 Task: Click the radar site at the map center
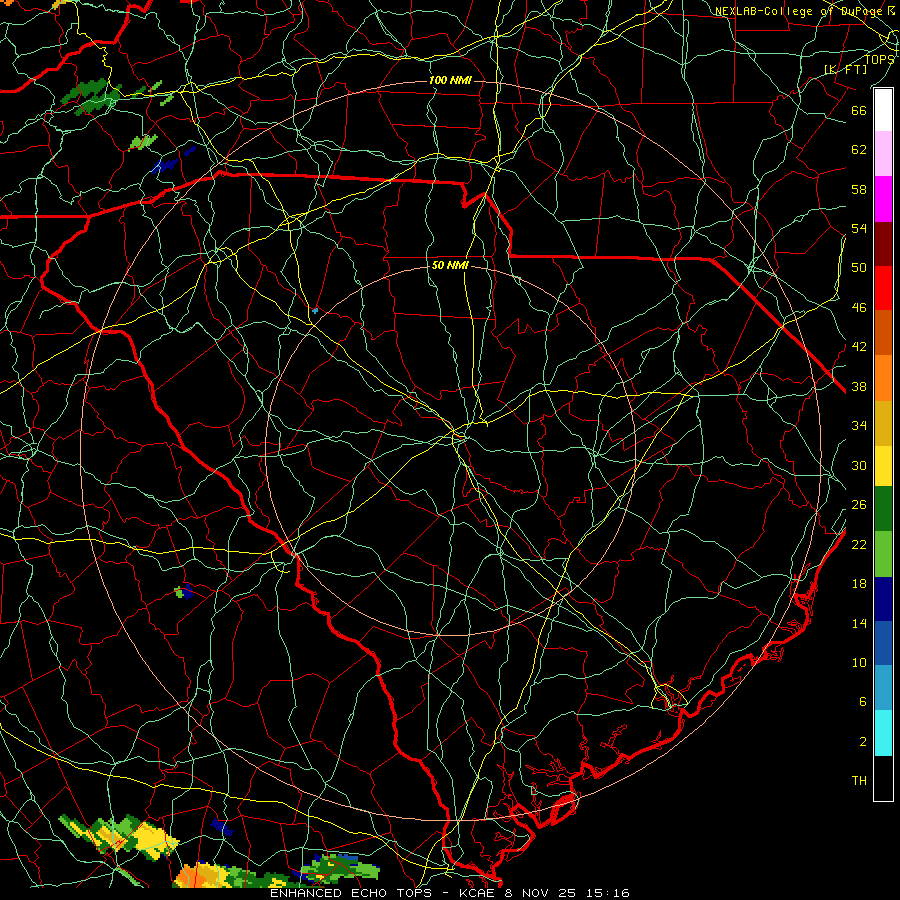click(451, 451)
